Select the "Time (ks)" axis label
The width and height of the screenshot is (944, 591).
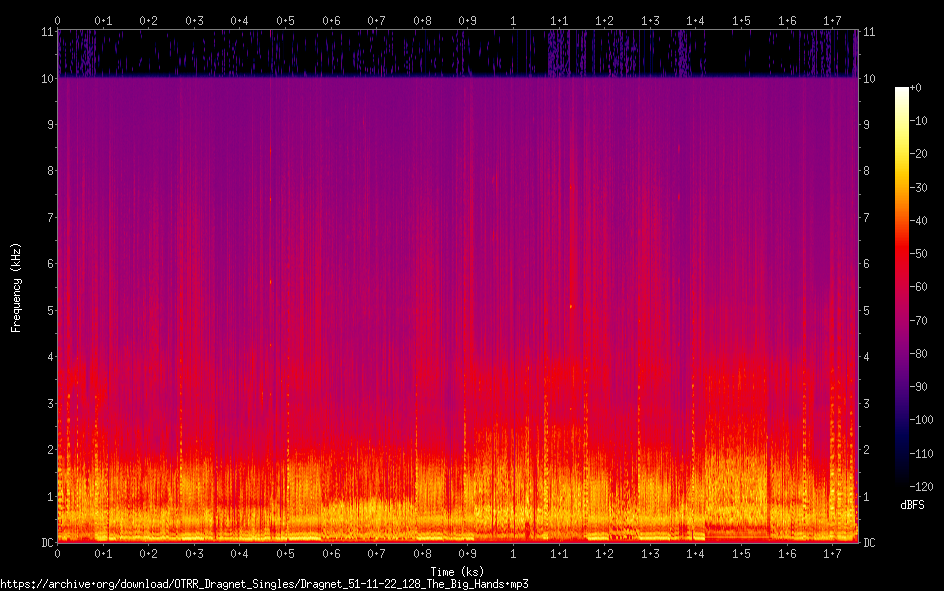[x=457, y=572]
